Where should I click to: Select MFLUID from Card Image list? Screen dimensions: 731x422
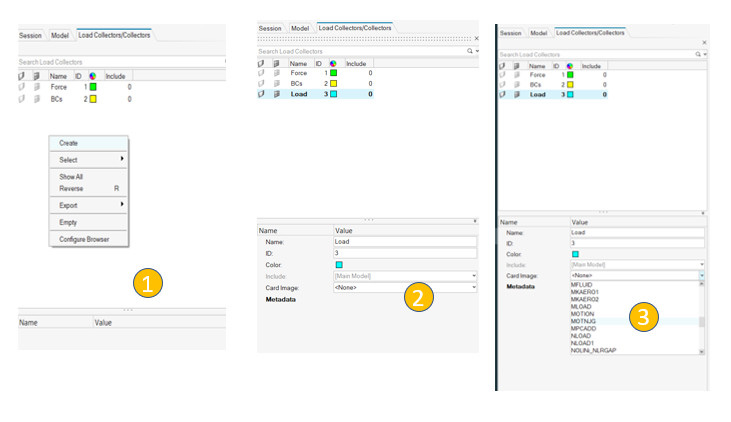tap(581, 285)
